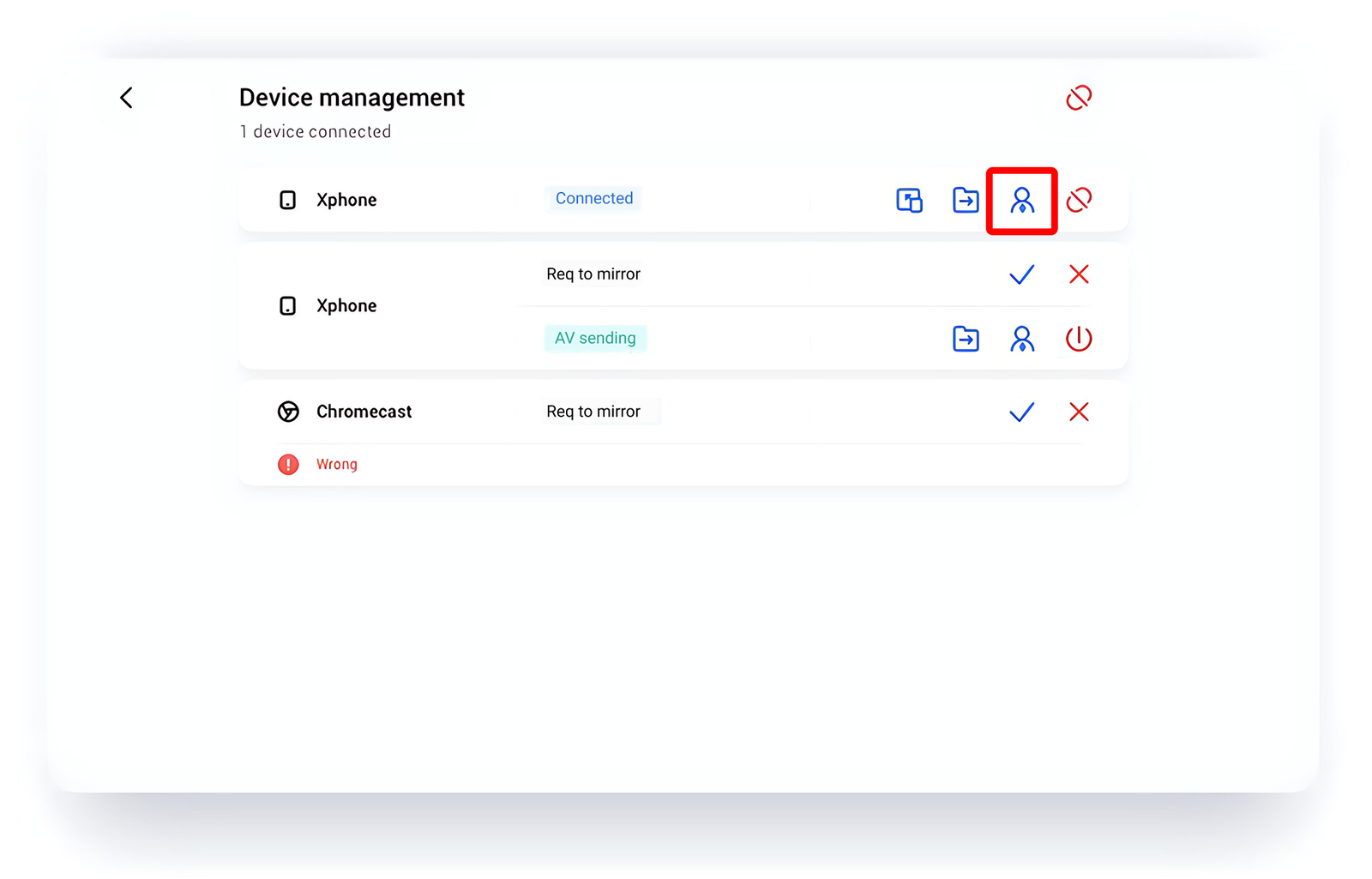Click the AV sending status badge
Image resolution: width=1372 pixels, height=879 pixels.
pyautogui.click(x=595, y=339)
